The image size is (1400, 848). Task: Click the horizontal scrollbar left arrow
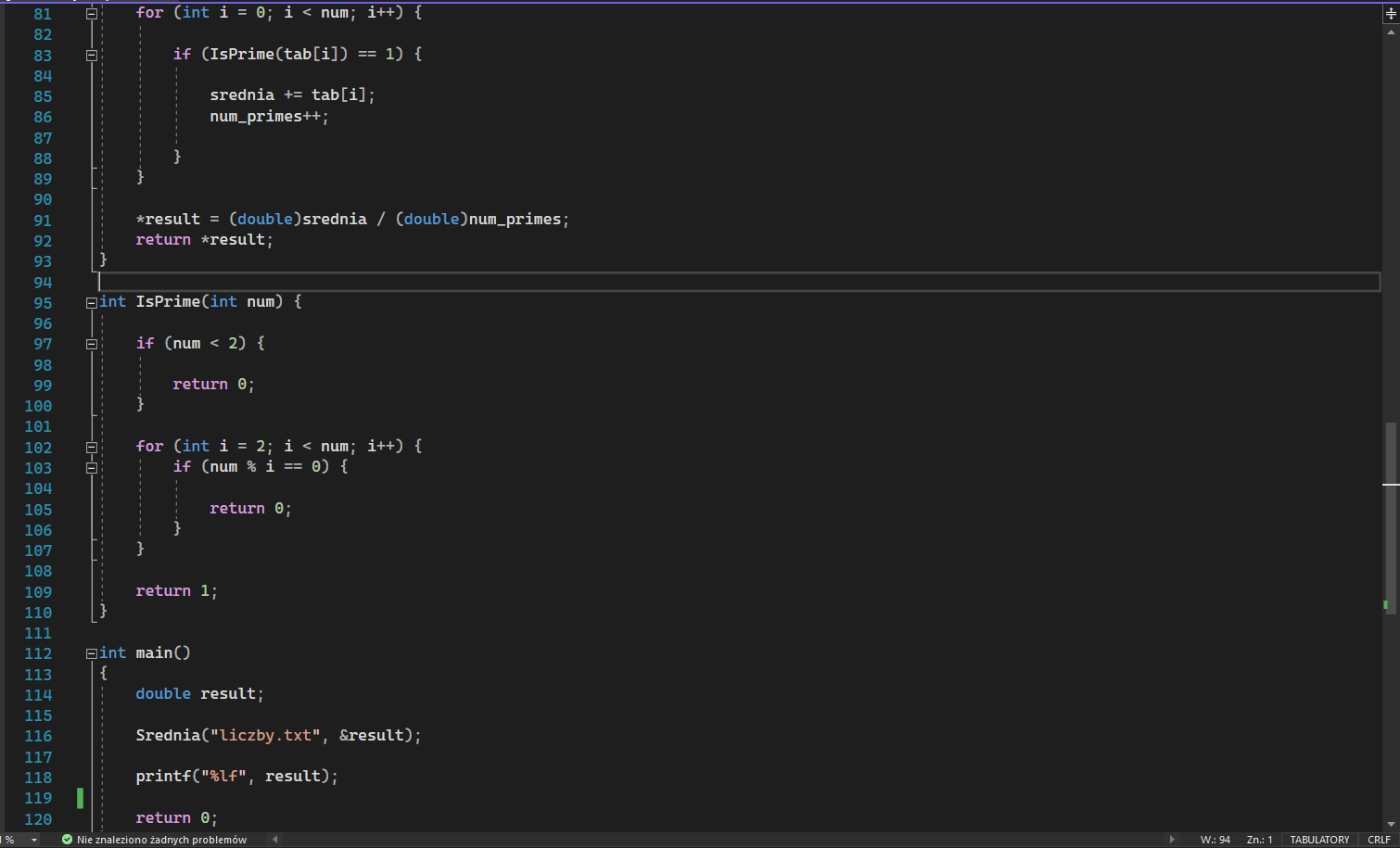point(274,840)
